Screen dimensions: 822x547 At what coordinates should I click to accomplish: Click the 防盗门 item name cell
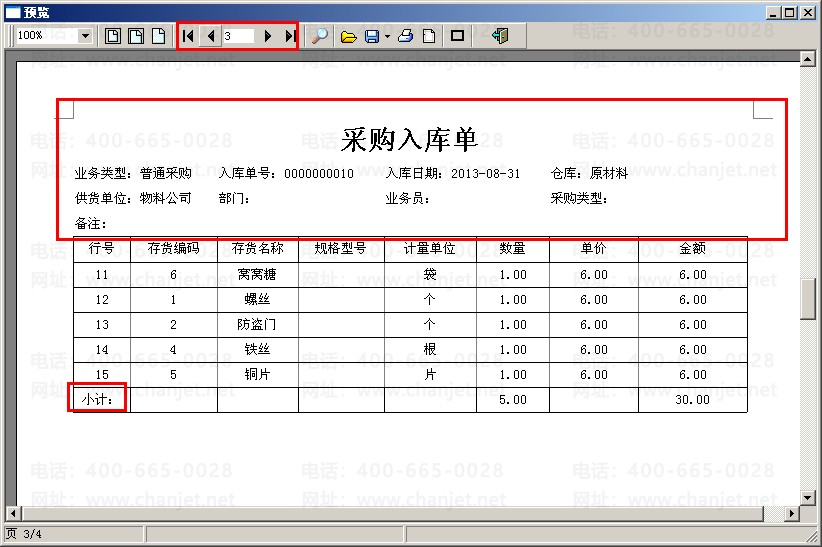(x=257, y=325)
